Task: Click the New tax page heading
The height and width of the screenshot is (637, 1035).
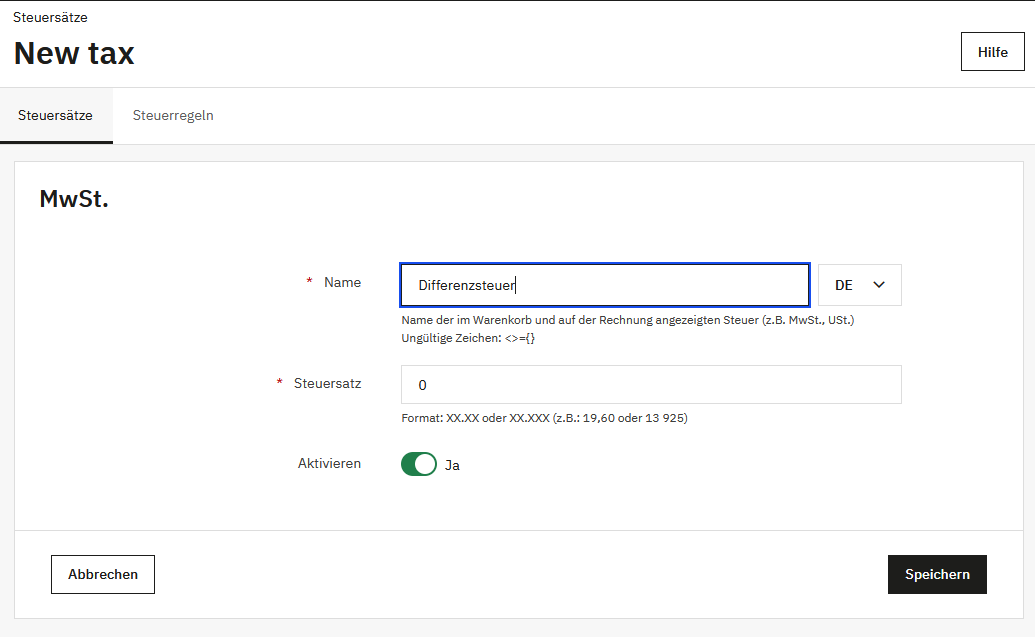Action: click(x=74, y=53)
